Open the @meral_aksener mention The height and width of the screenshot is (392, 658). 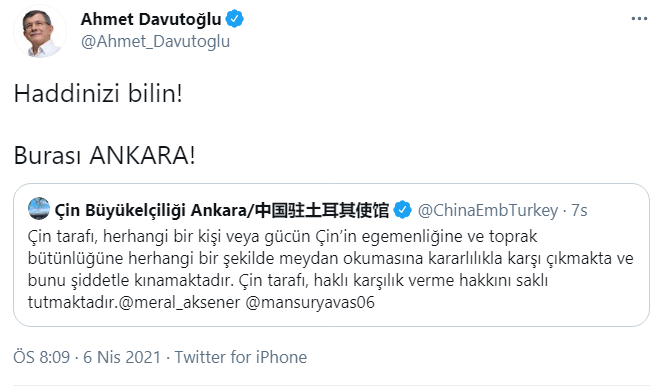point(180,302)
